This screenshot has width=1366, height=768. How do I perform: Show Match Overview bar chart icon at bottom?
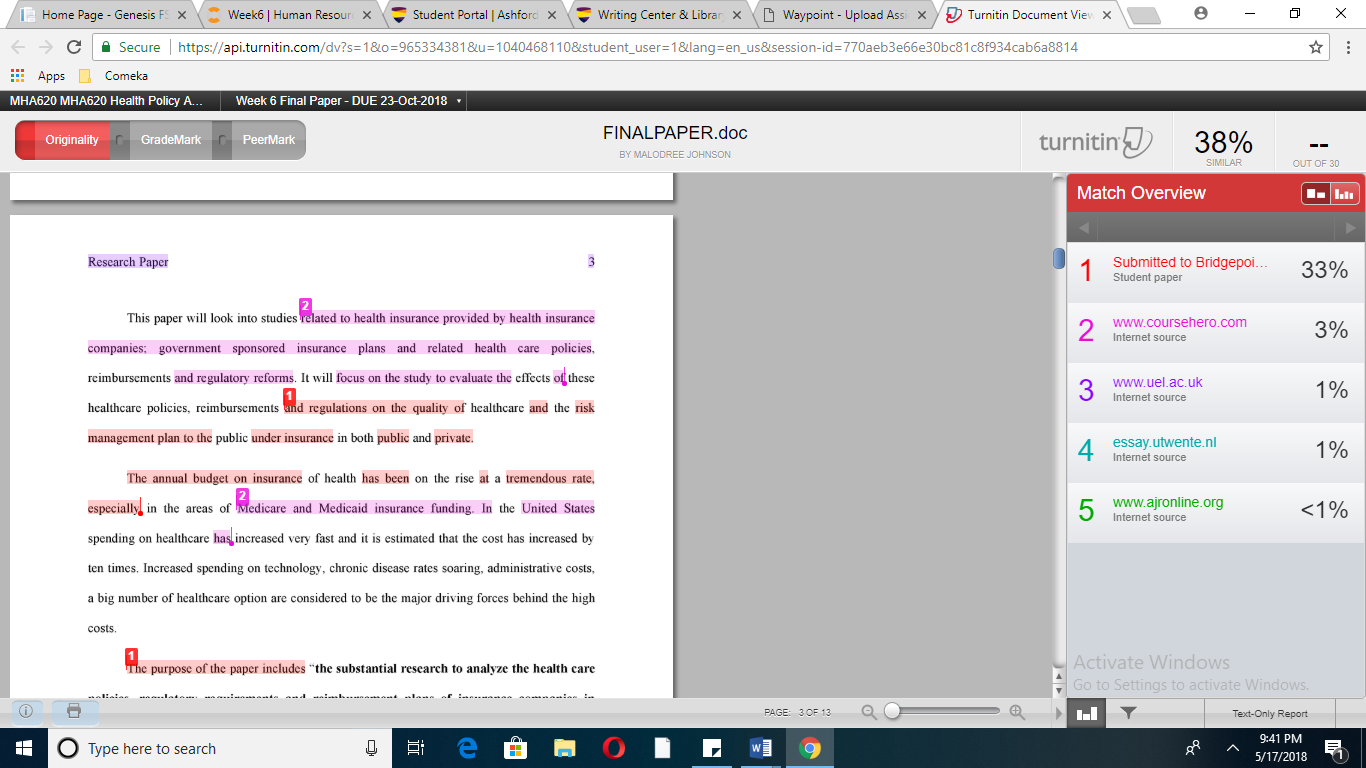pyautogui.click(x=1087, y=713)
